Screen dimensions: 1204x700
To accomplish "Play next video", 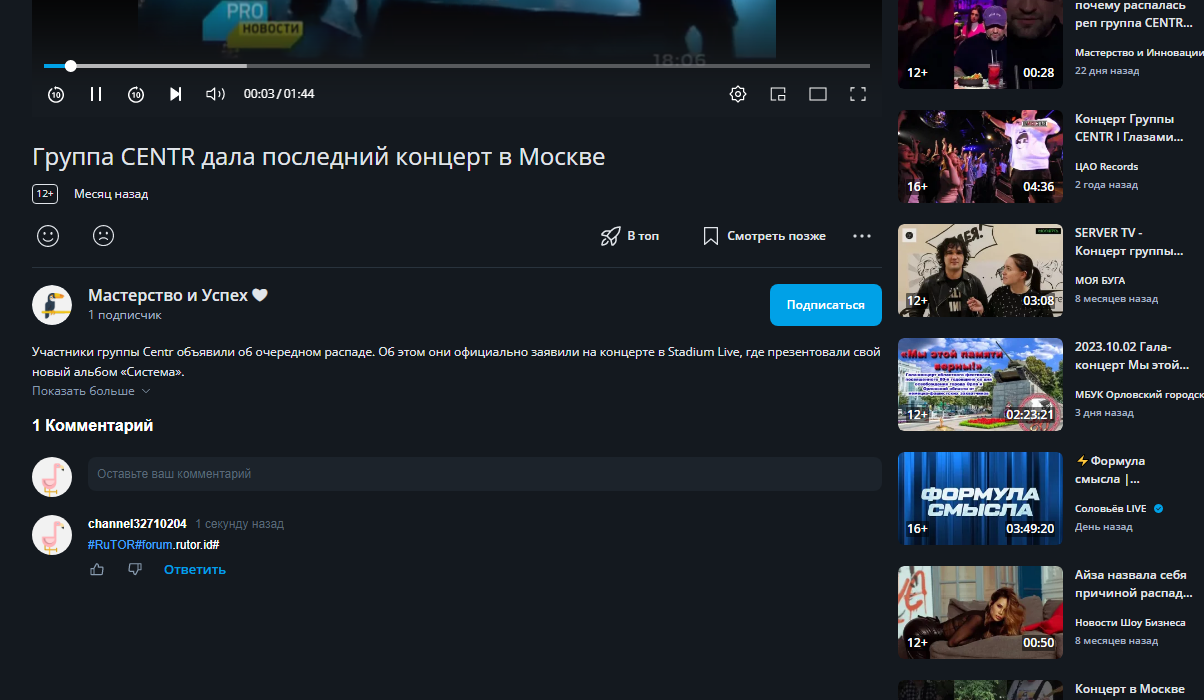I will (x=176, y=94).
